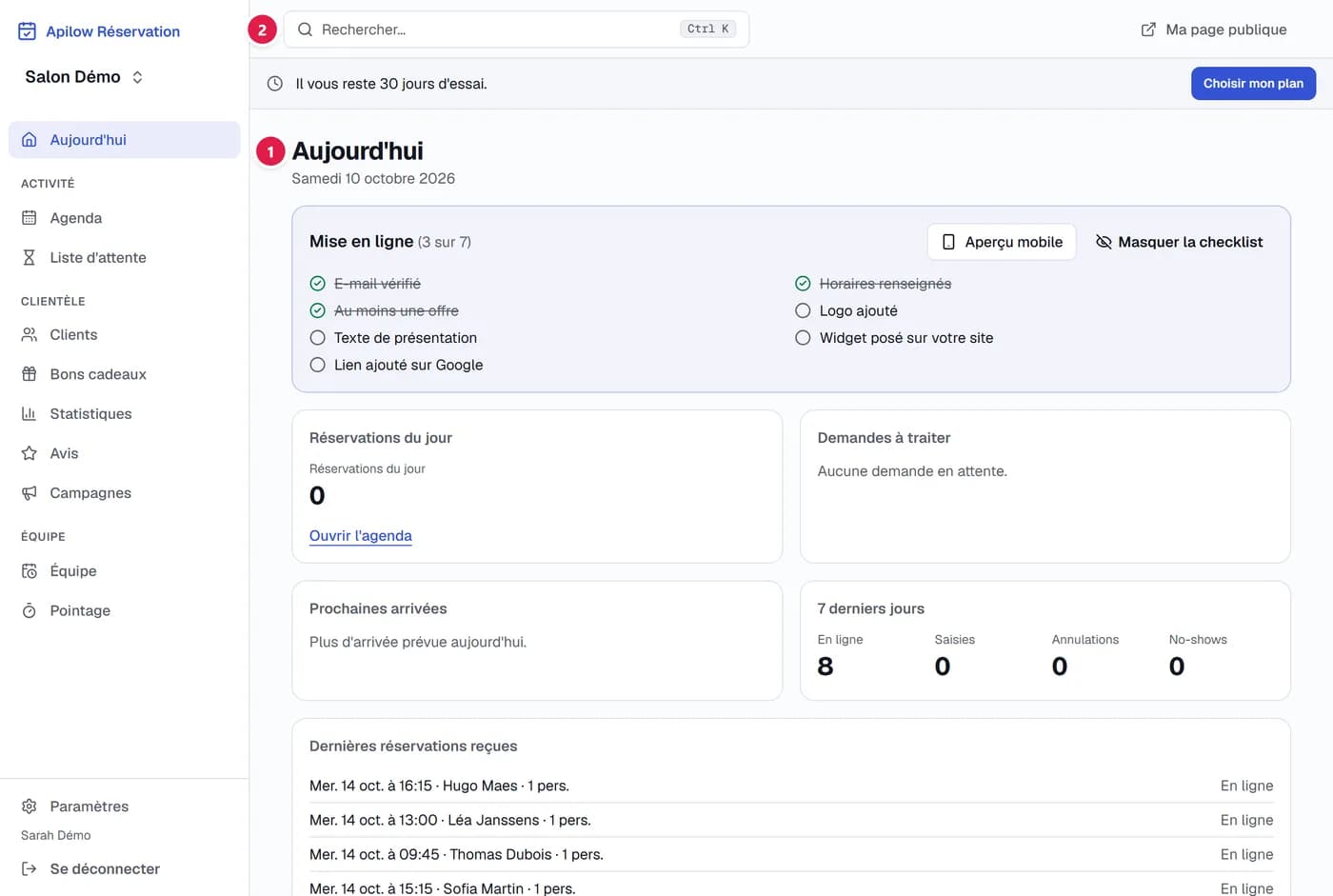Click the Annulations count
The image size is (1333, 896).
[x=1060, y=667]
